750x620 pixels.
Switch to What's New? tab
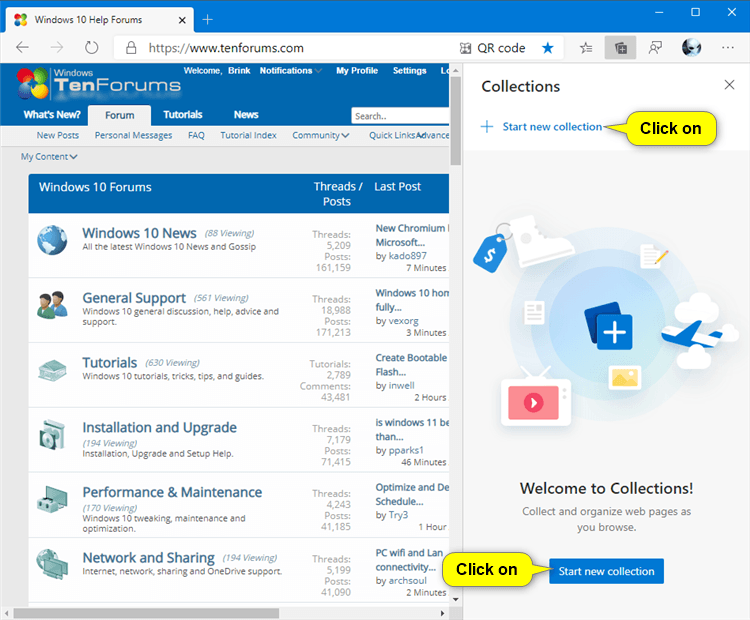[x=52, y=115]
